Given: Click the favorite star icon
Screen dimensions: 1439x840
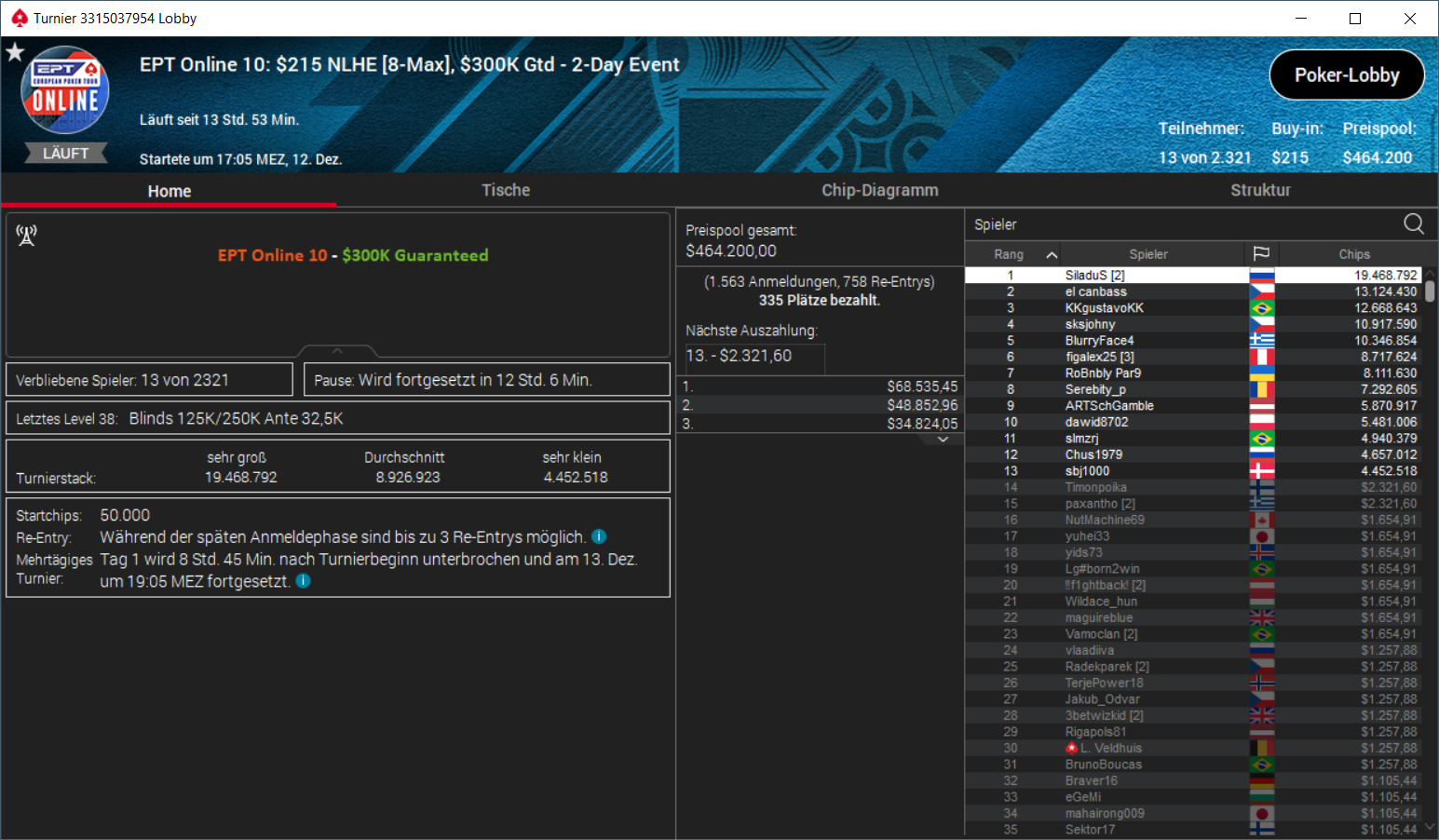Looking at the screenshot, I should click(x=15, y=52).
